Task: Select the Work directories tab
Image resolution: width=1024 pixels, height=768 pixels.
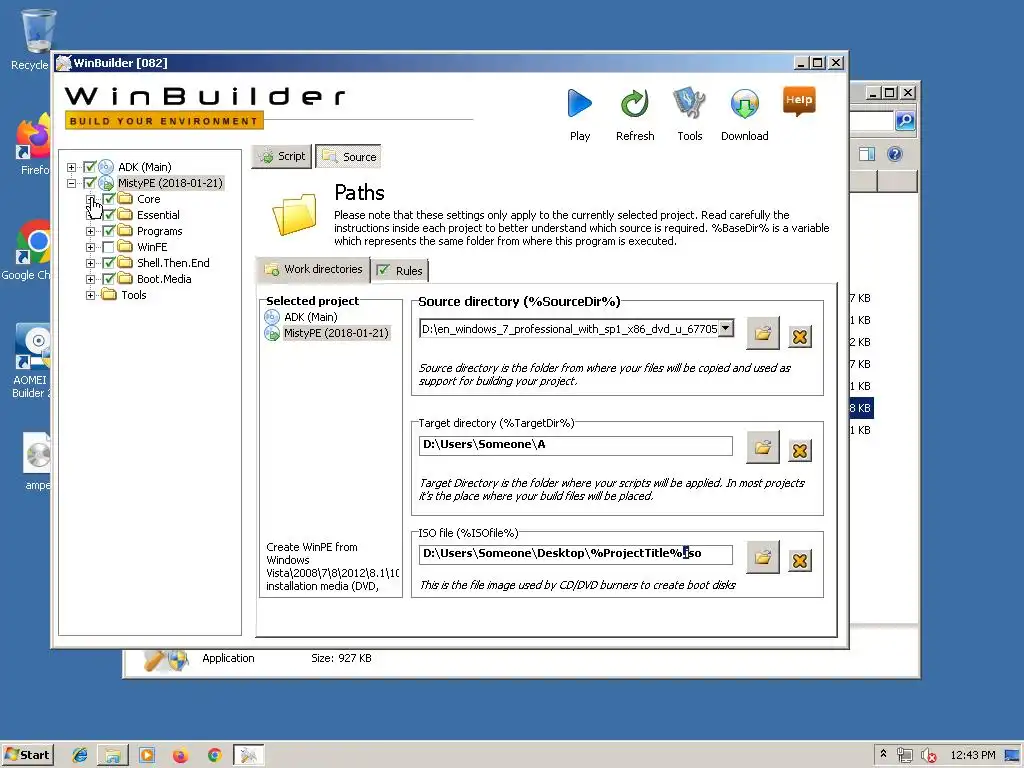Action: click(313, 270)
